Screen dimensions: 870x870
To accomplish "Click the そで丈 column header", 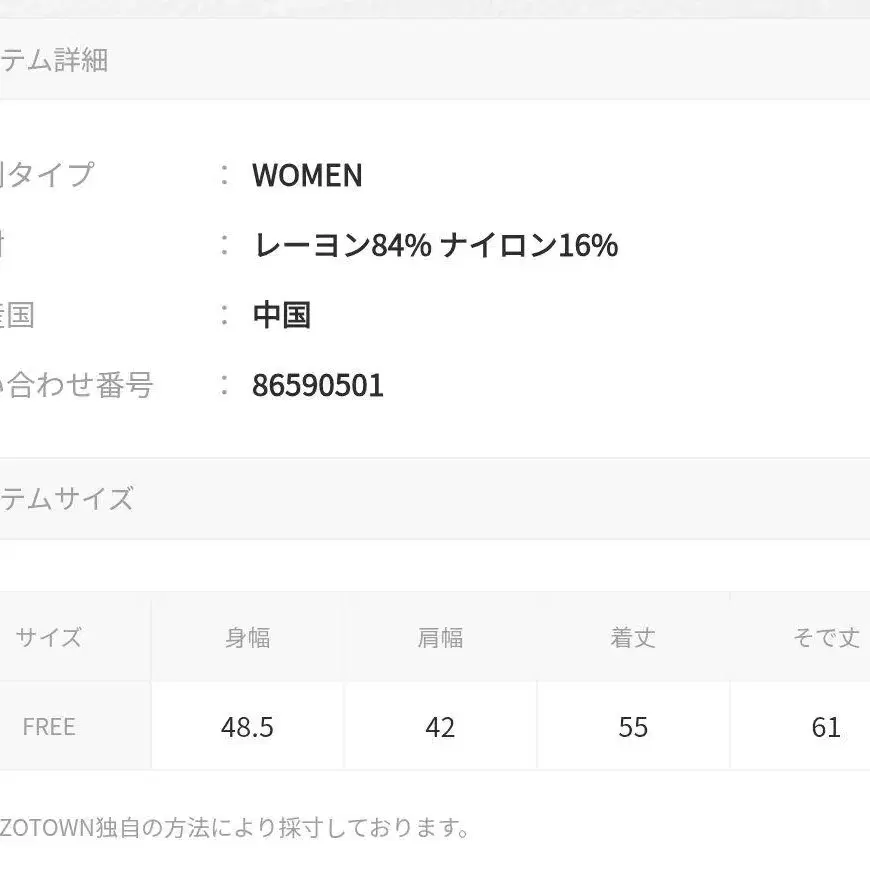I will point(826,638).
